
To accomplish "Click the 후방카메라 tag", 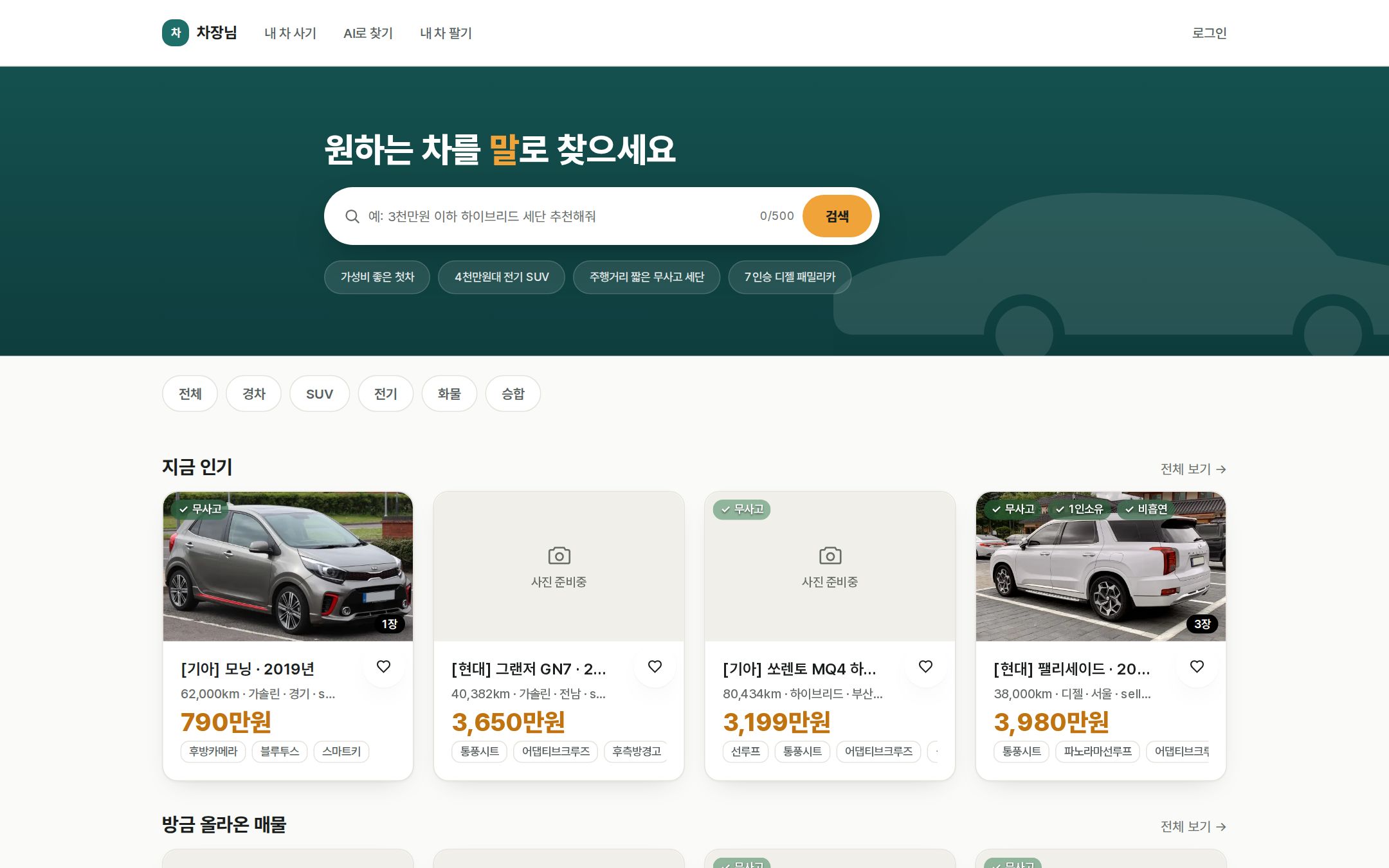I will point(213,752).
